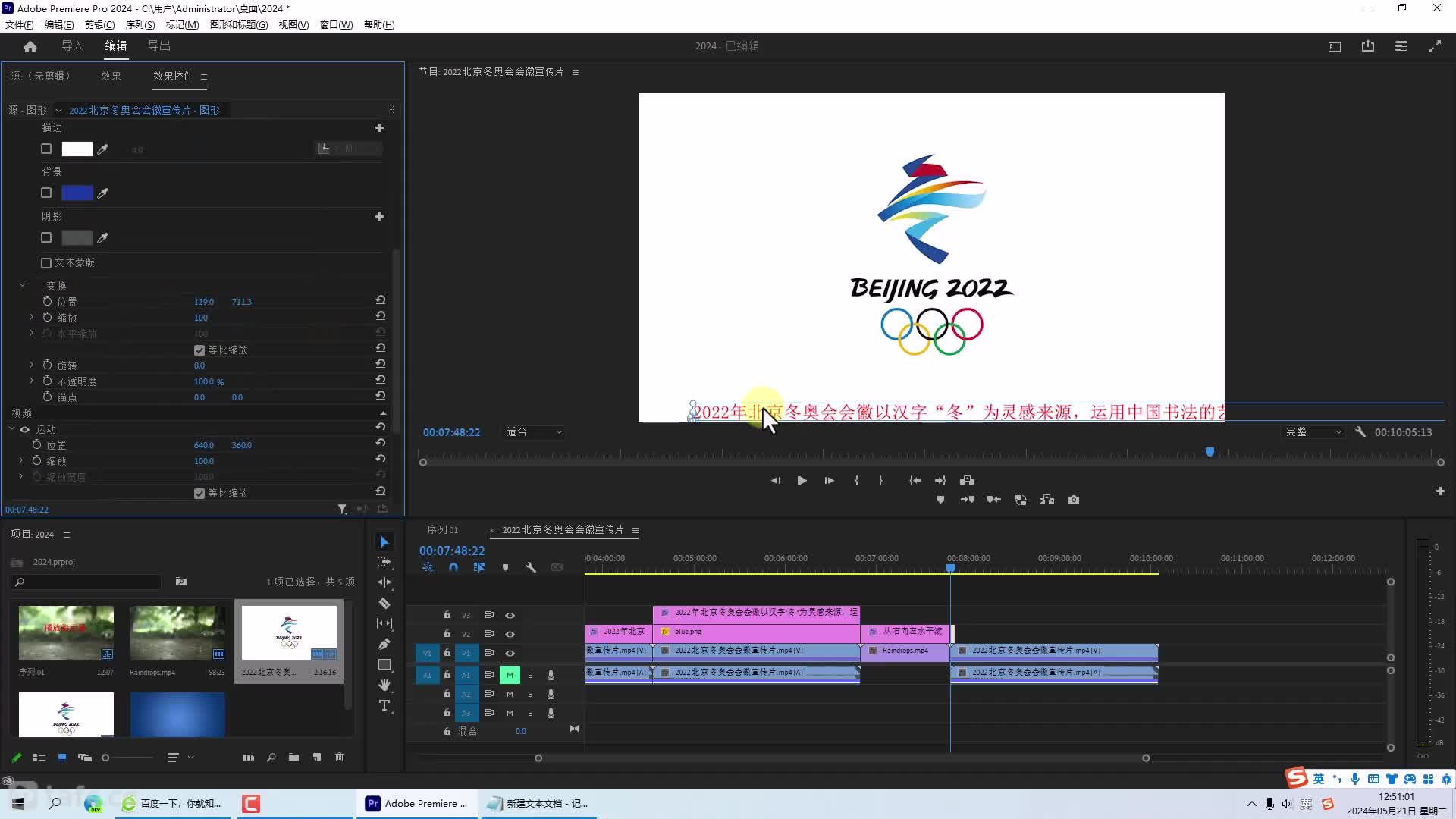Open timeline display settings wrench
This screenshot has width=1456, height=819.
[531, 567]
